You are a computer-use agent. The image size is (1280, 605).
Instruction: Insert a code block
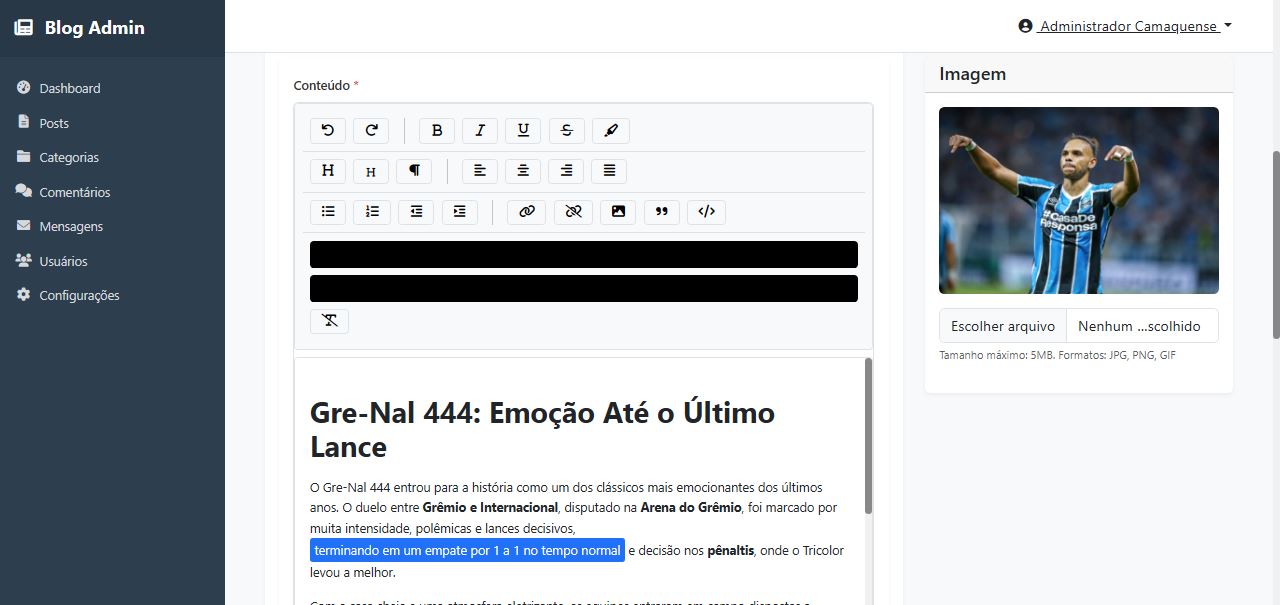[x=707, y=212]
